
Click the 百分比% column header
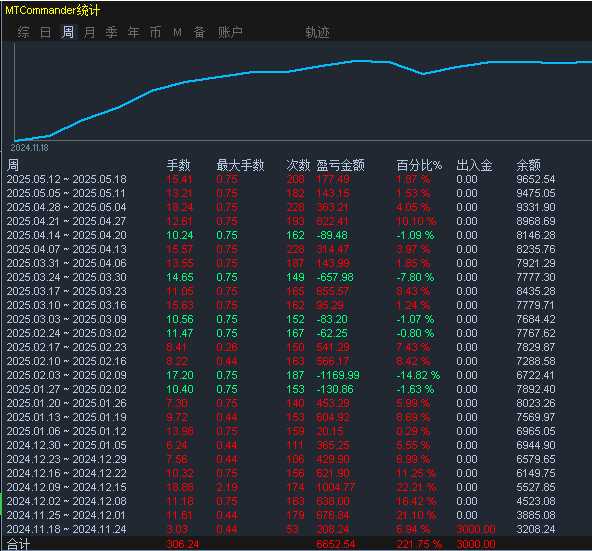419,165
